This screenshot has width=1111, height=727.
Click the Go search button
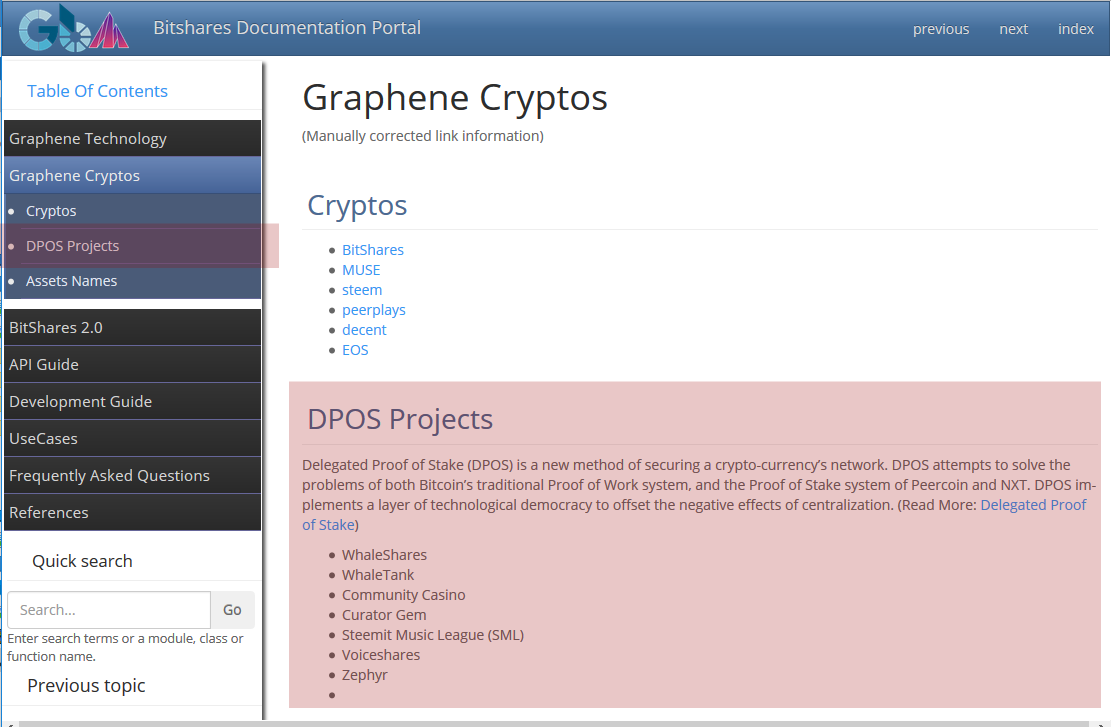pyautogui.click(x=232, y=609)
